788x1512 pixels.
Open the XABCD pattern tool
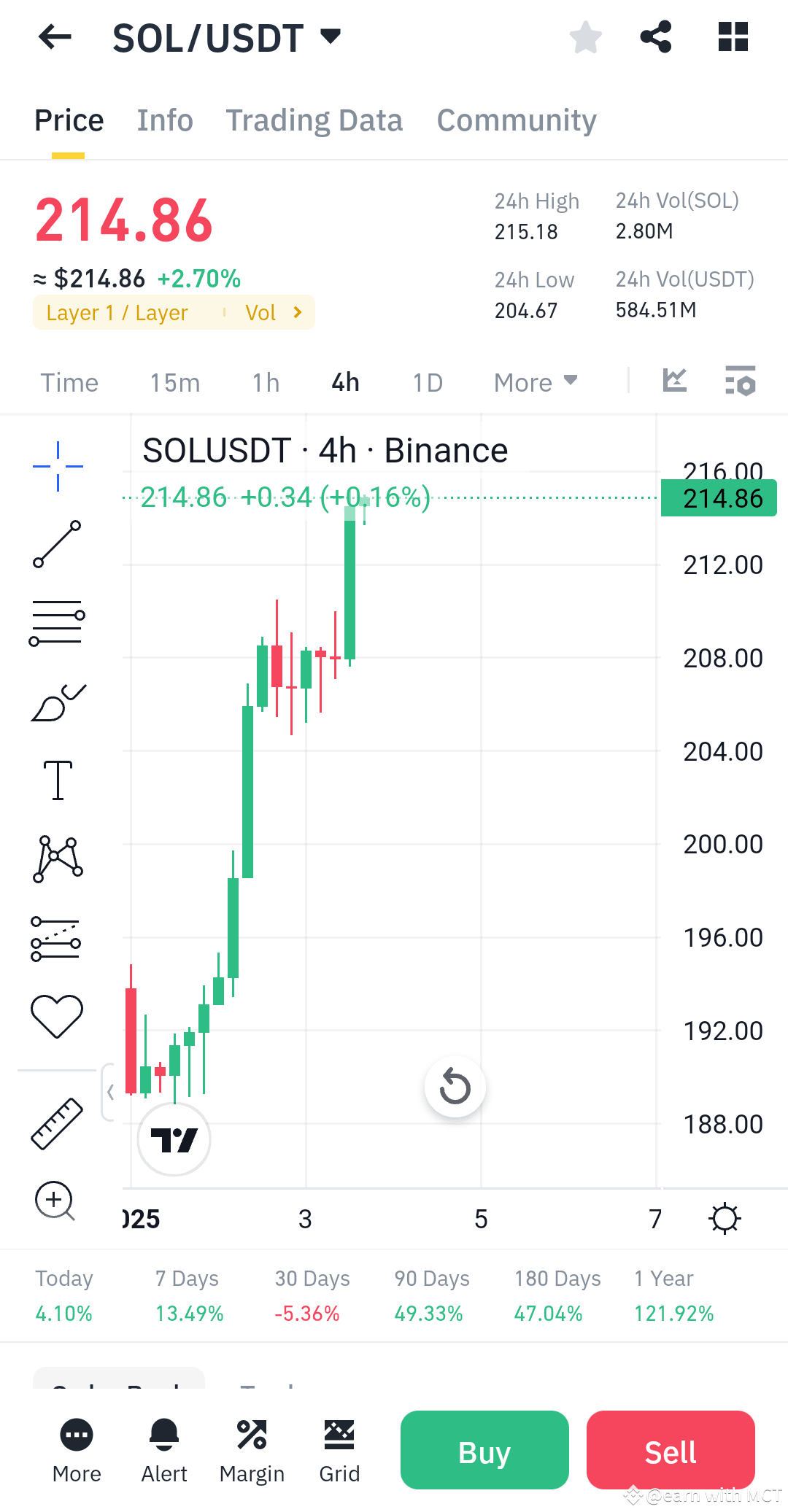57,858
